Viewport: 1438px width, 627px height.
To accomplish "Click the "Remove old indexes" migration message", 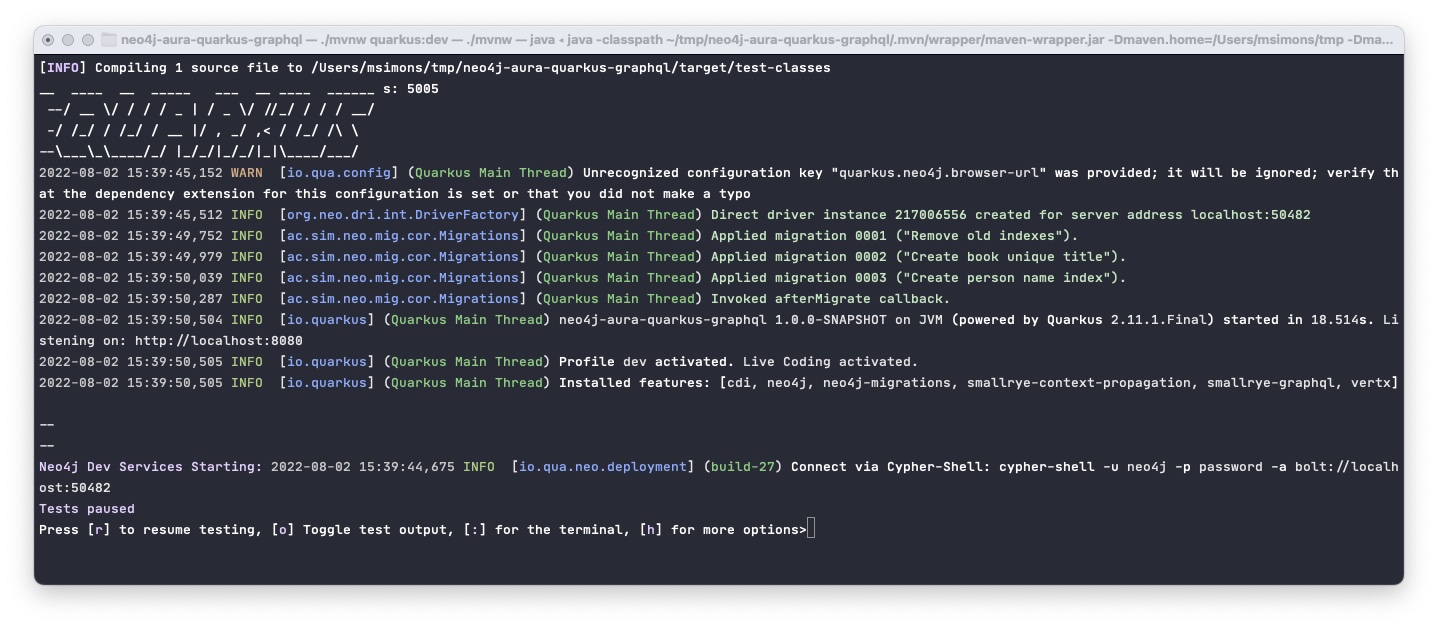I will point(982,236).
